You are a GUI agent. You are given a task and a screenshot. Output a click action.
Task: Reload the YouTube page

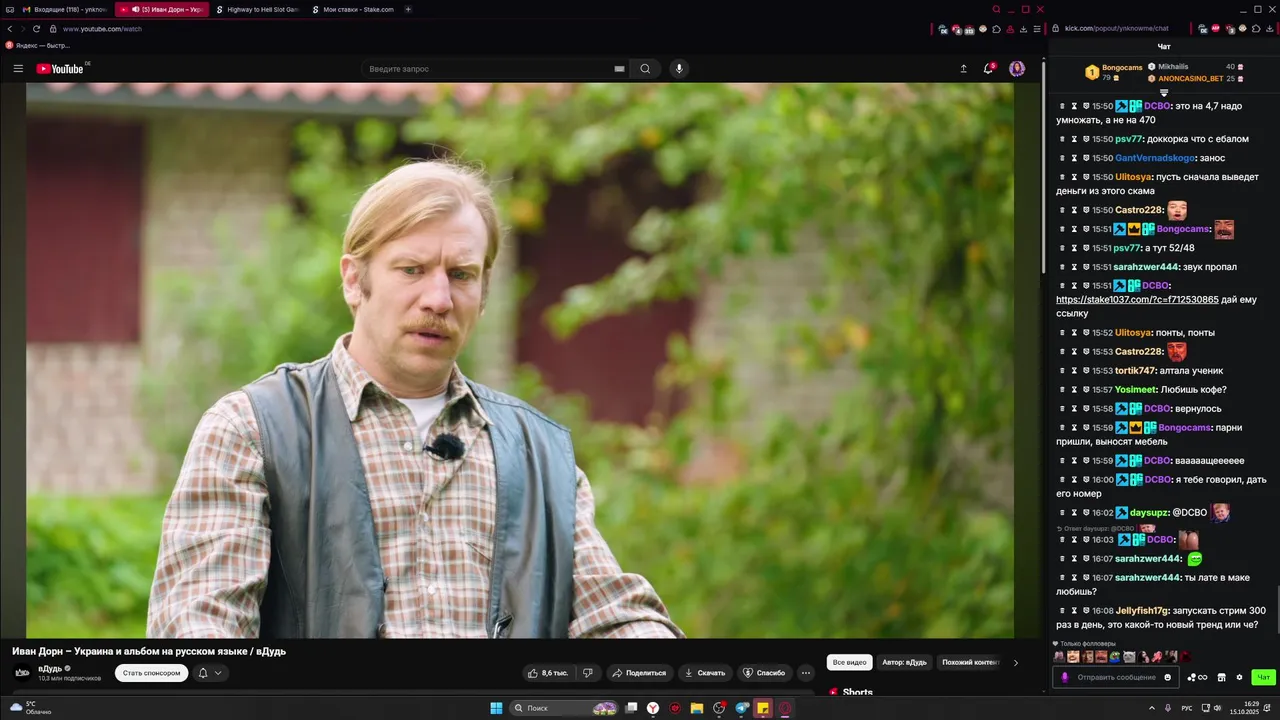[36, 29]
